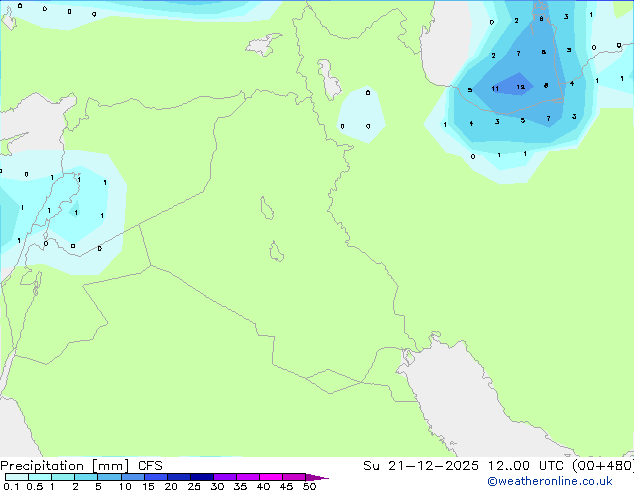Click the 0.1–0.5 mm legend color swatch
This screenshot has width=634, height=490.
tap(17, 477)
